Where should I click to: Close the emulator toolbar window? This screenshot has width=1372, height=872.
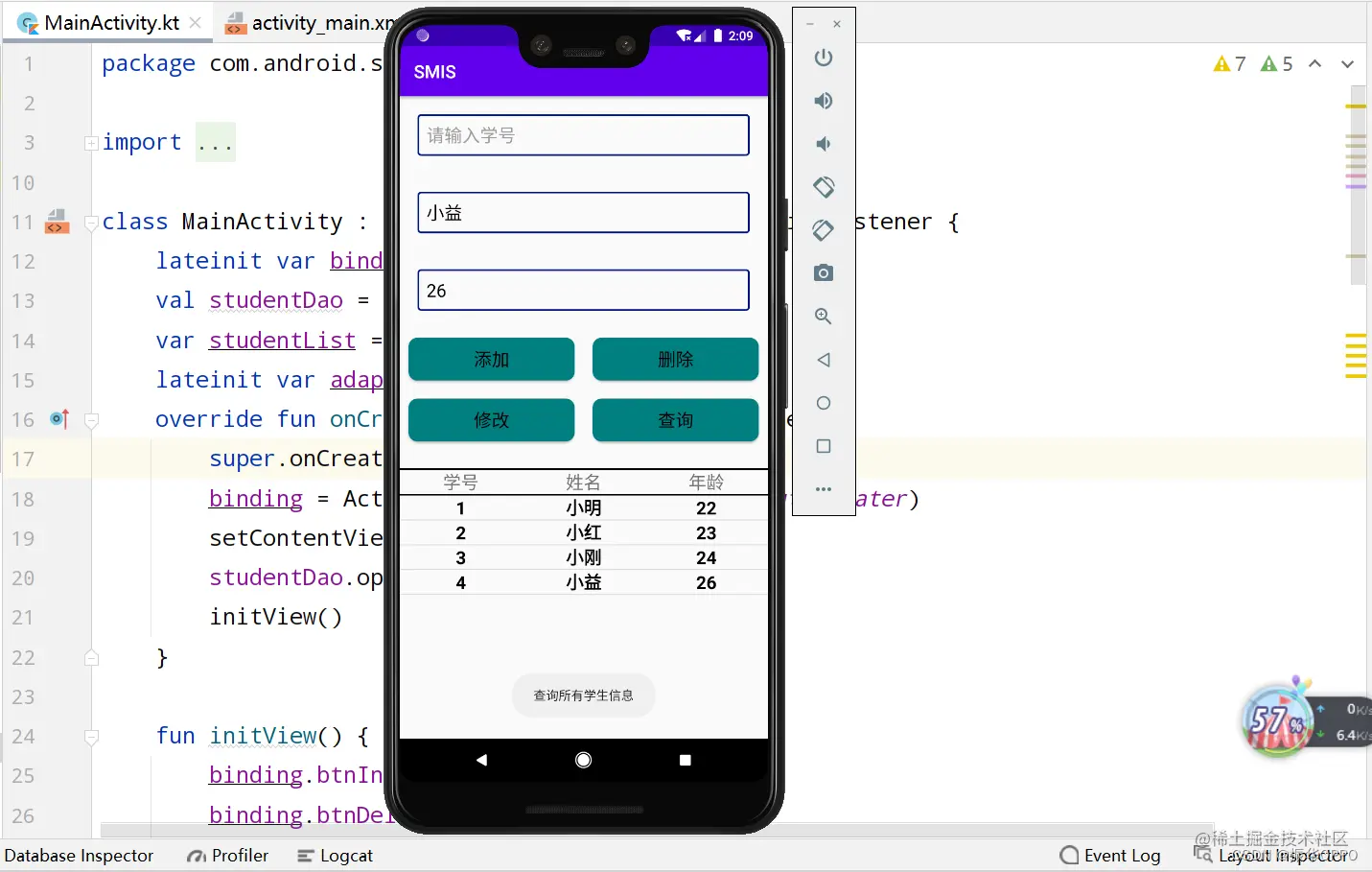coord(837,24)
